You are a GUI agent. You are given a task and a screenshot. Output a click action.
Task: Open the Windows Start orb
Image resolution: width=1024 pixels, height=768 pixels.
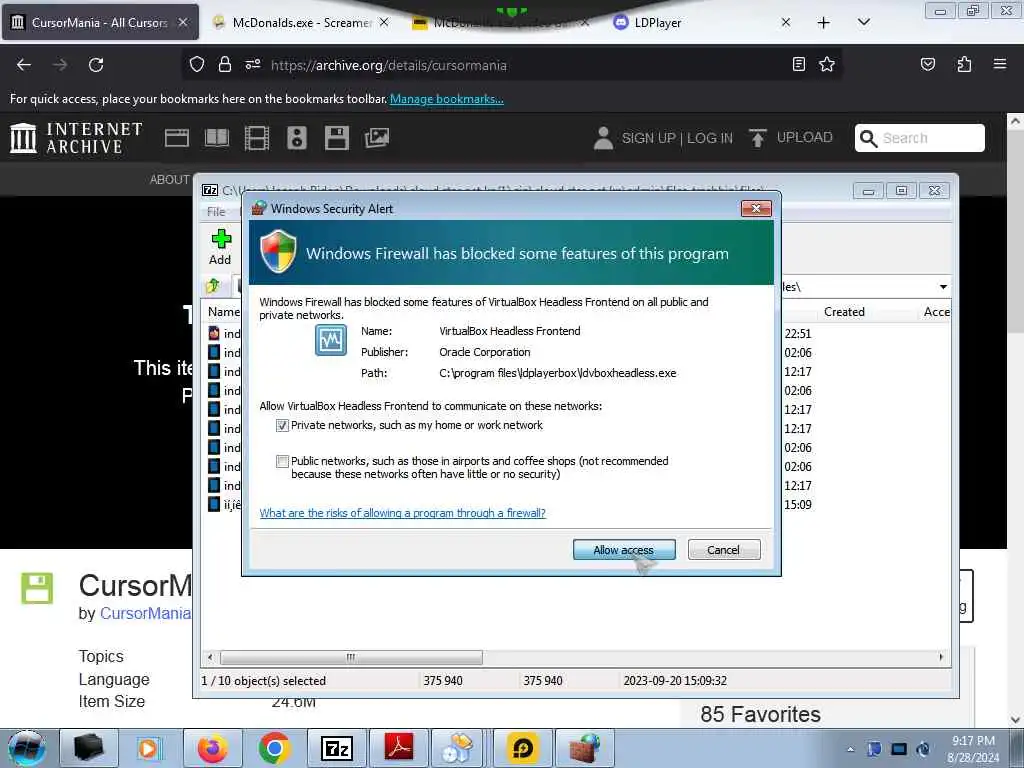tap(27, 748)
